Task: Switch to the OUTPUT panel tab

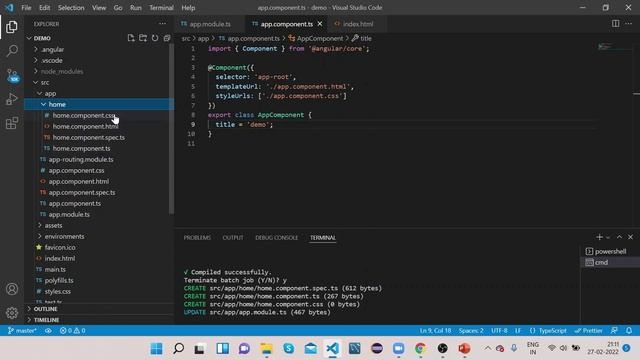Action: click(x=233, y=238)
